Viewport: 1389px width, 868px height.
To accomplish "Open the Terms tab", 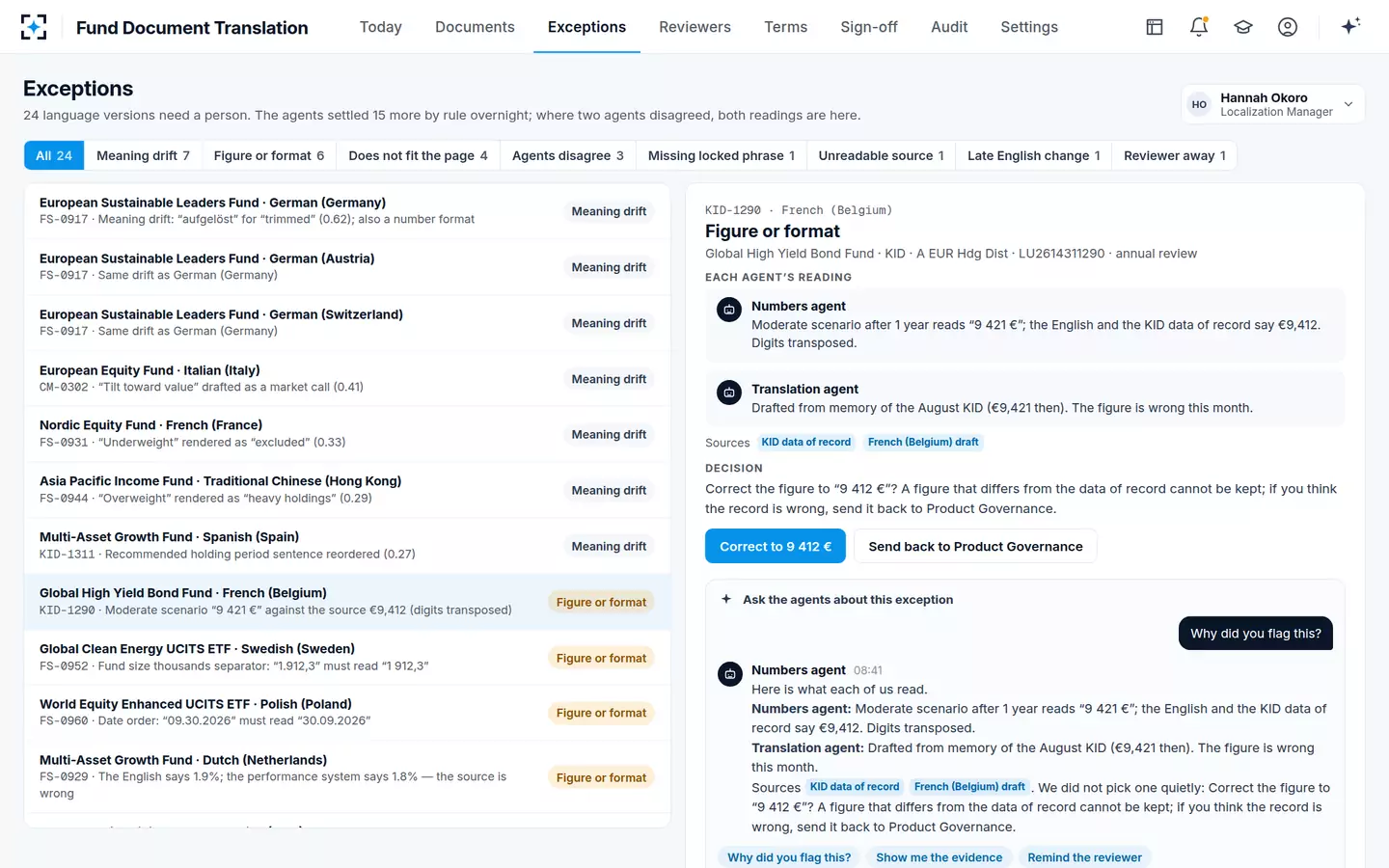I will 785,27.
